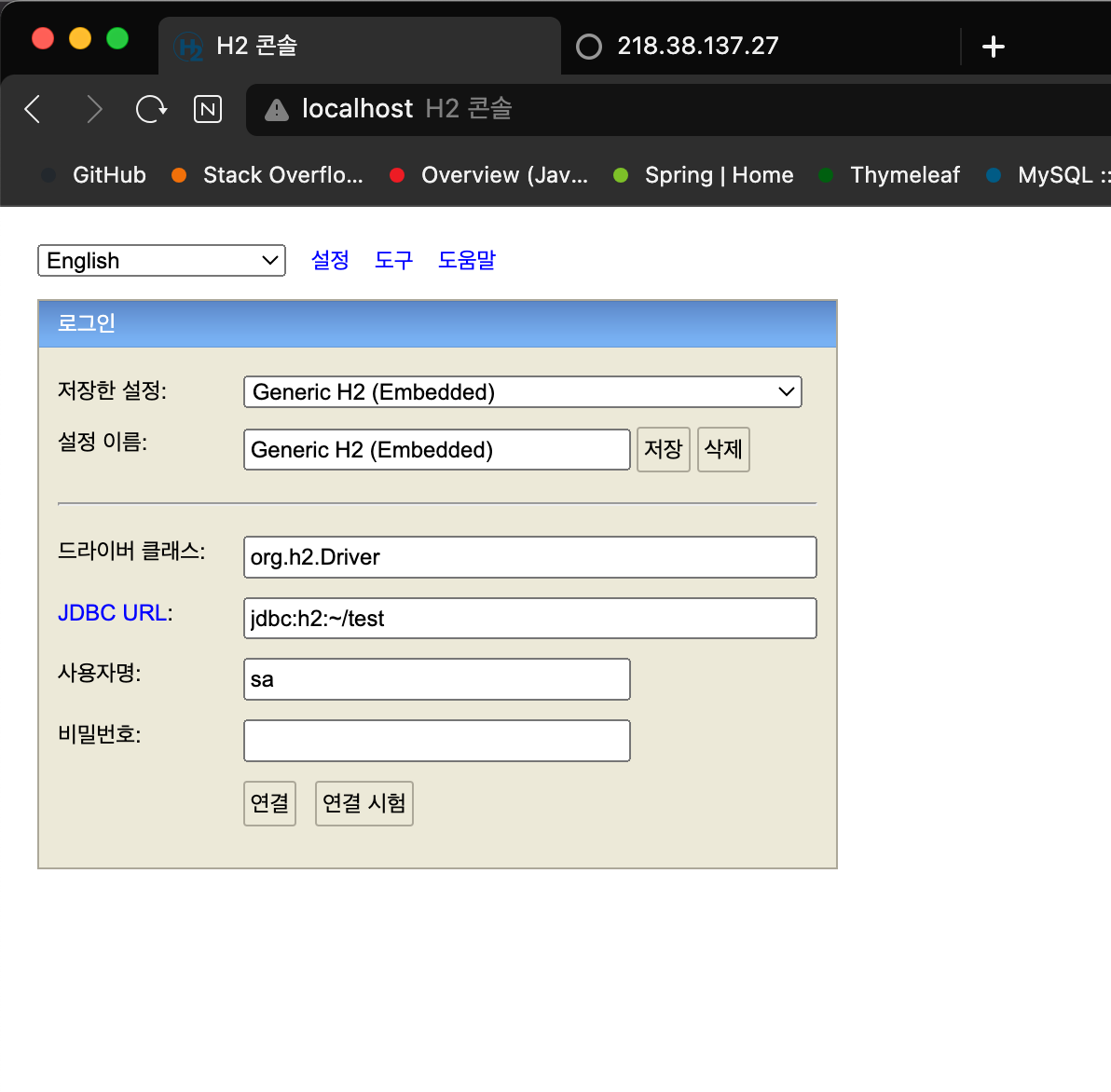Open the JDBC URL help link
Viewport: 1111px width, 1092px height.
click(x=113, y=612)
